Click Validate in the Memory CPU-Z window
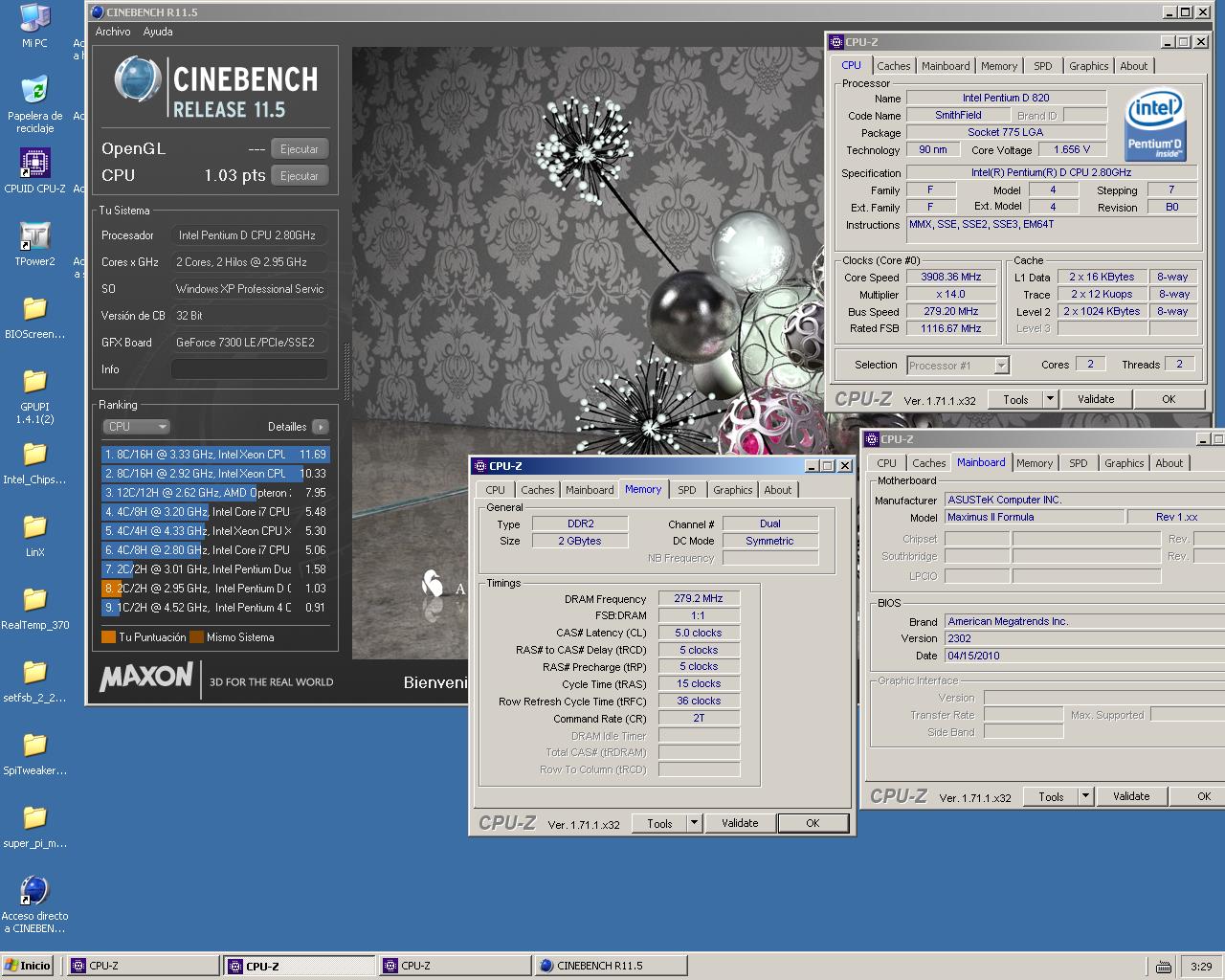Screen dimensions: 1225x980 740,823
